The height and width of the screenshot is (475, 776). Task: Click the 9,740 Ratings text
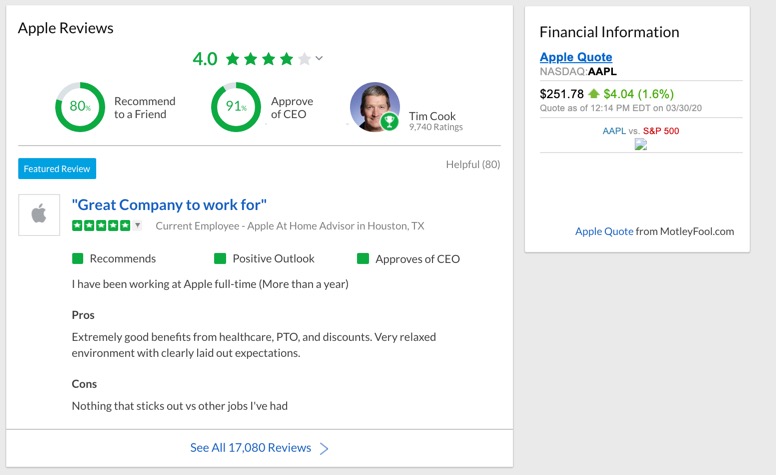tap(436, 127)
